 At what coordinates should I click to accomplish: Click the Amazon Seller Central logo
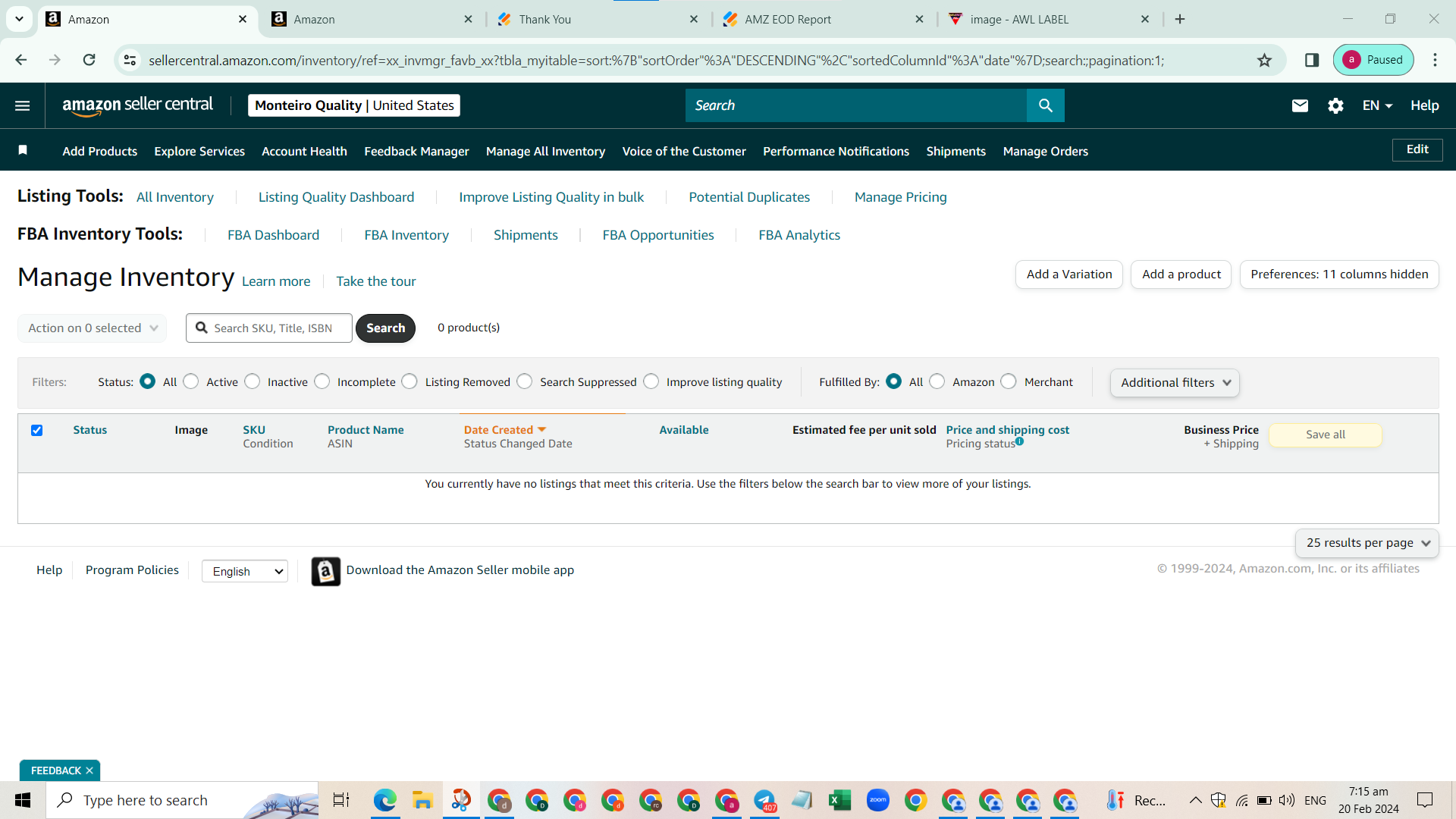pyautogui.click(x=137, y=105)
